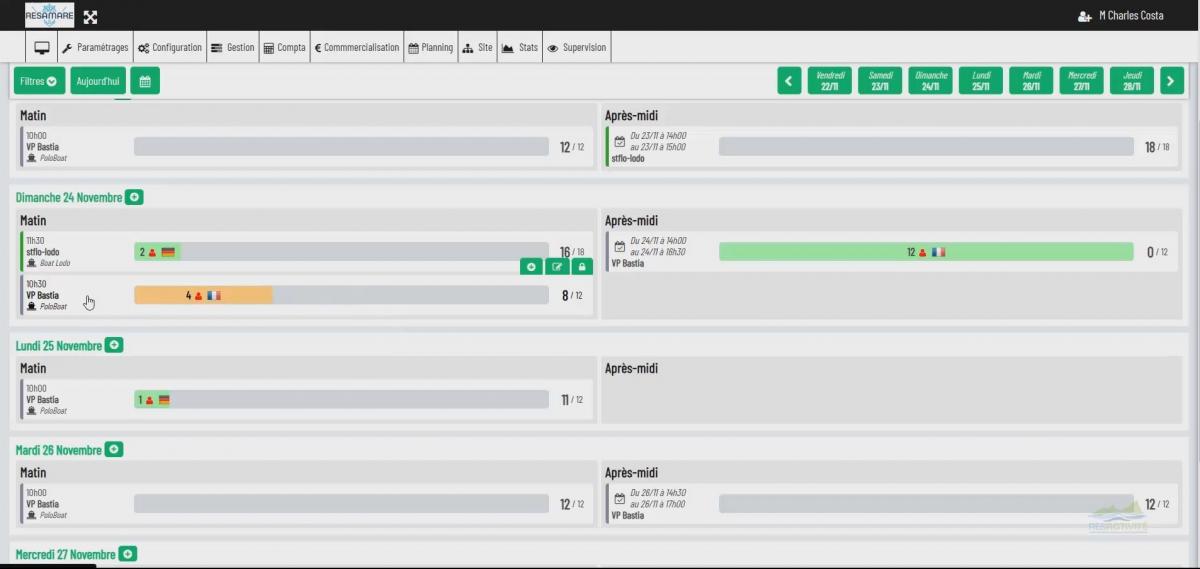Image resolution: width=1200 pixels, height=569 pixels.
Task: Expand the Filtres dropdown
Action: (x=40, y=81)
